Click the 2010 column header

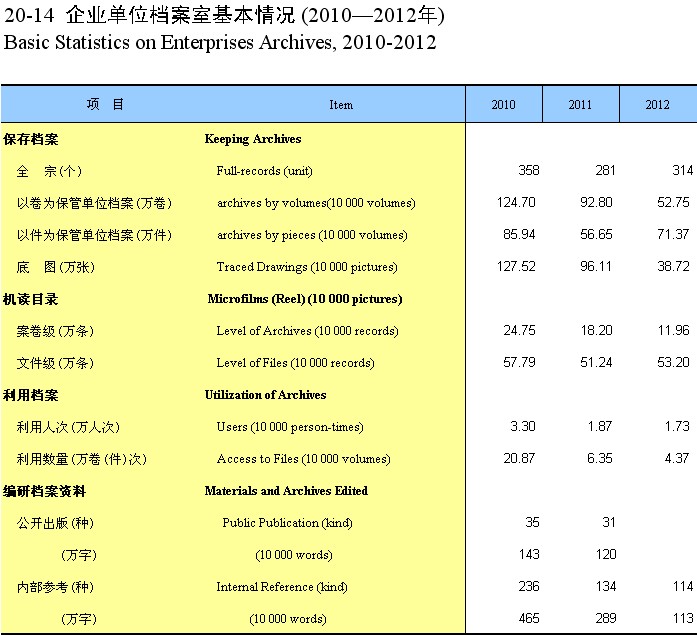[504, 104]
